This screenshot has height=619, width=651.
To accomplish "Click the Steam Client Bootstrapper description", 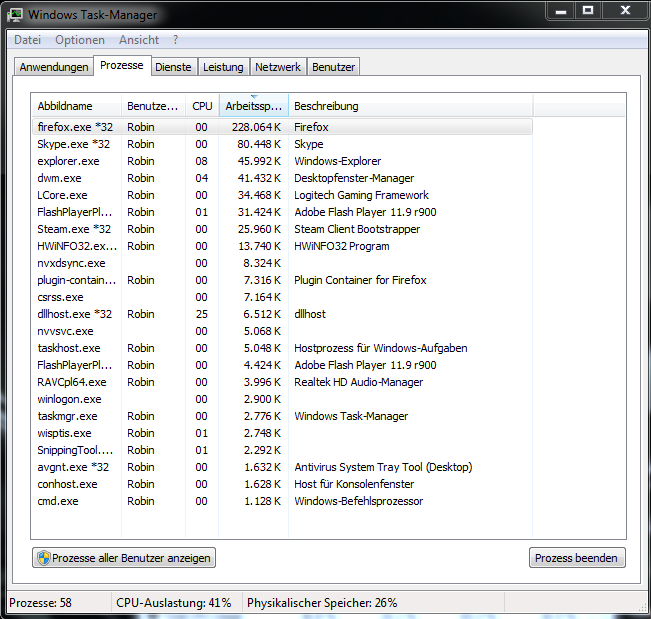I will (357, 229).
